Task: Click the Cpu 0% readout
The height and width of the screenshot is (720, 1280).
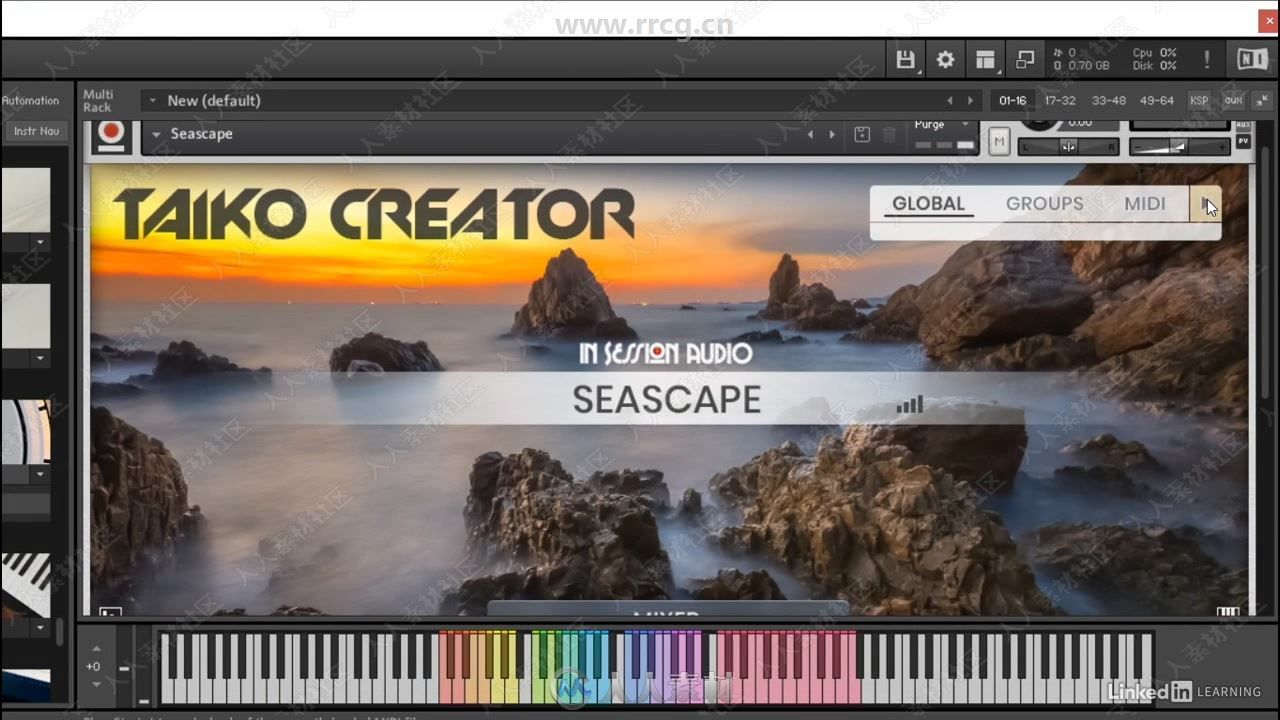Action: pos(1154,53)
